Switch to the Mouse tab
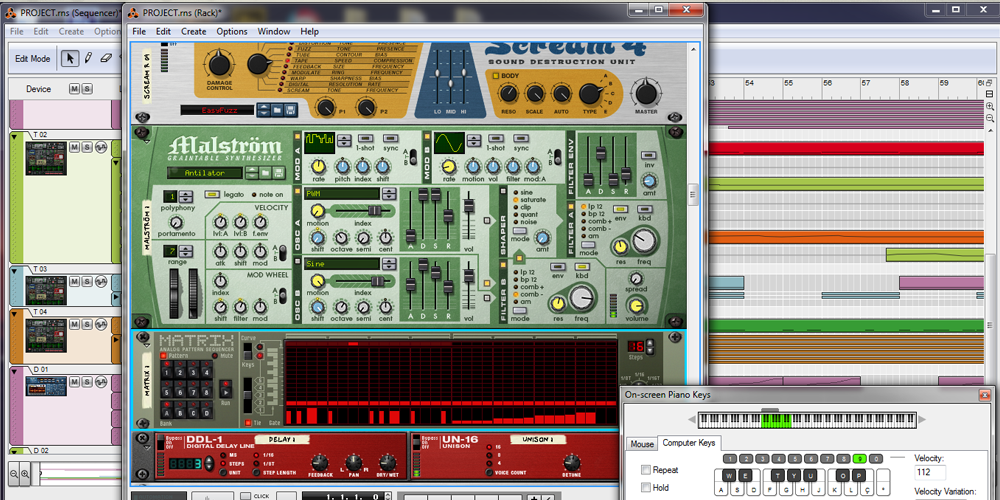1000x500 pixels. coord(642,443)
